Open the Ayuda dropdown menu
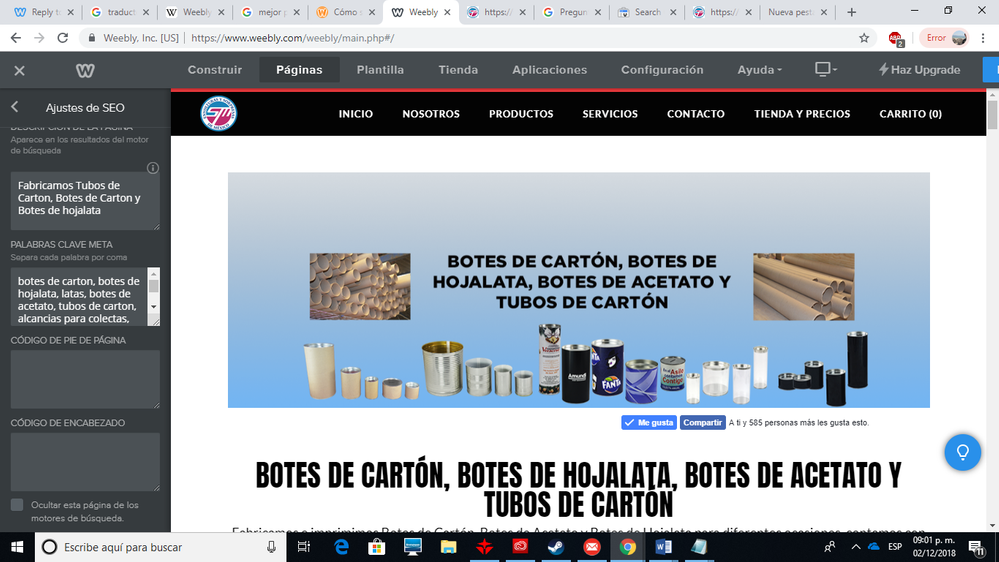Screen dimensions: 999x562 pos(759,69)
